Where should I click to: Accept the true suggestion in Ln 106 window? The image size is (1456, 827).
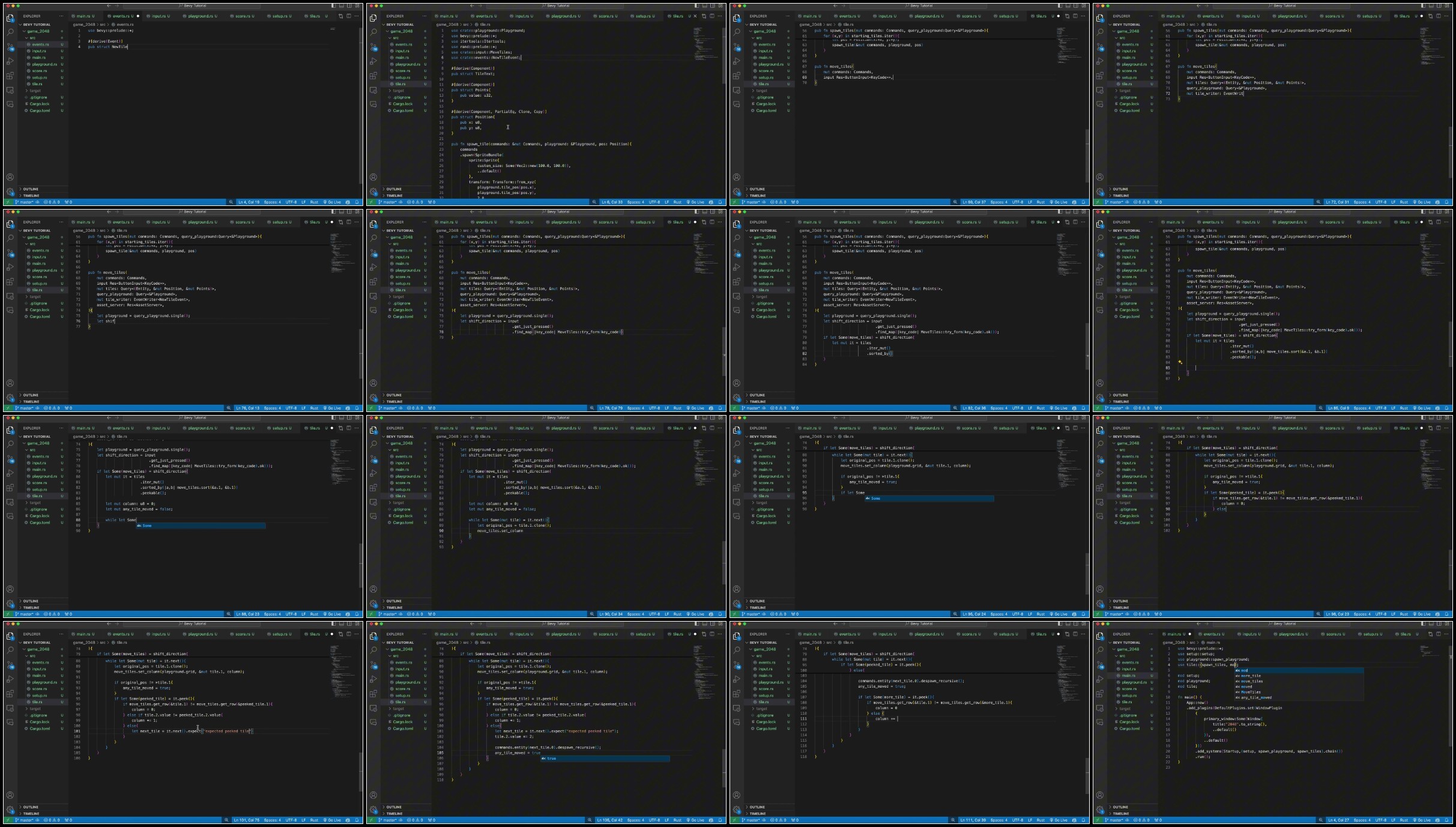[x=605, y=759]
